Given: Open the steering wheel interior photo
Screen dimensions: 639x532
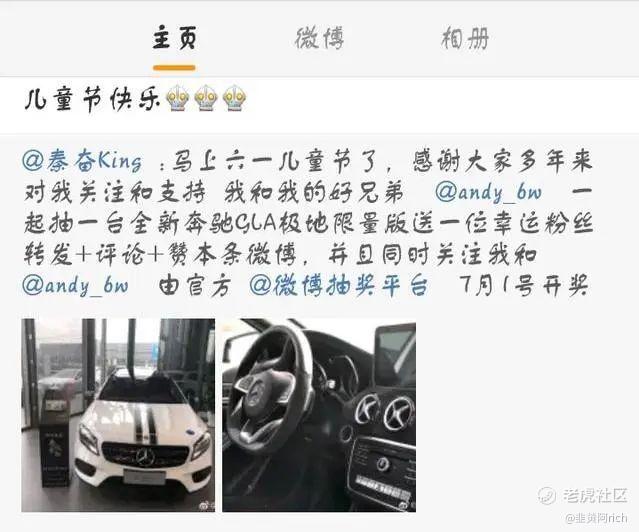Looking at the screenshot, I should pyautogui.click(x=319, y=415).
